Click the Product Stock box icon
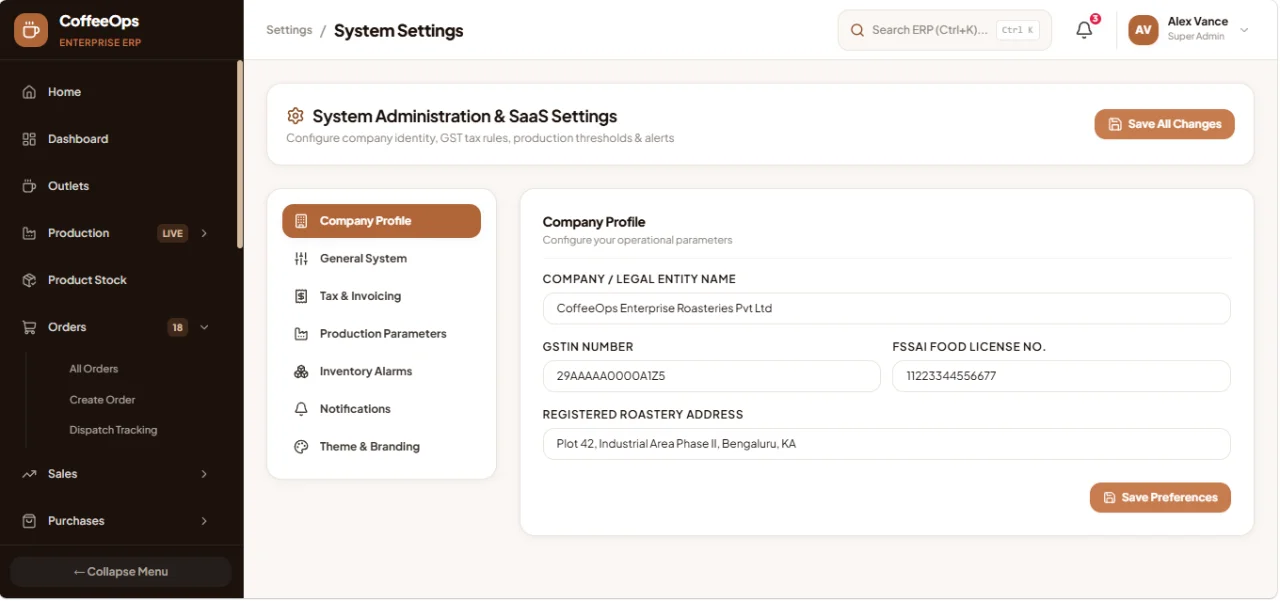The image size is (1280, 601). pos(29,280)
